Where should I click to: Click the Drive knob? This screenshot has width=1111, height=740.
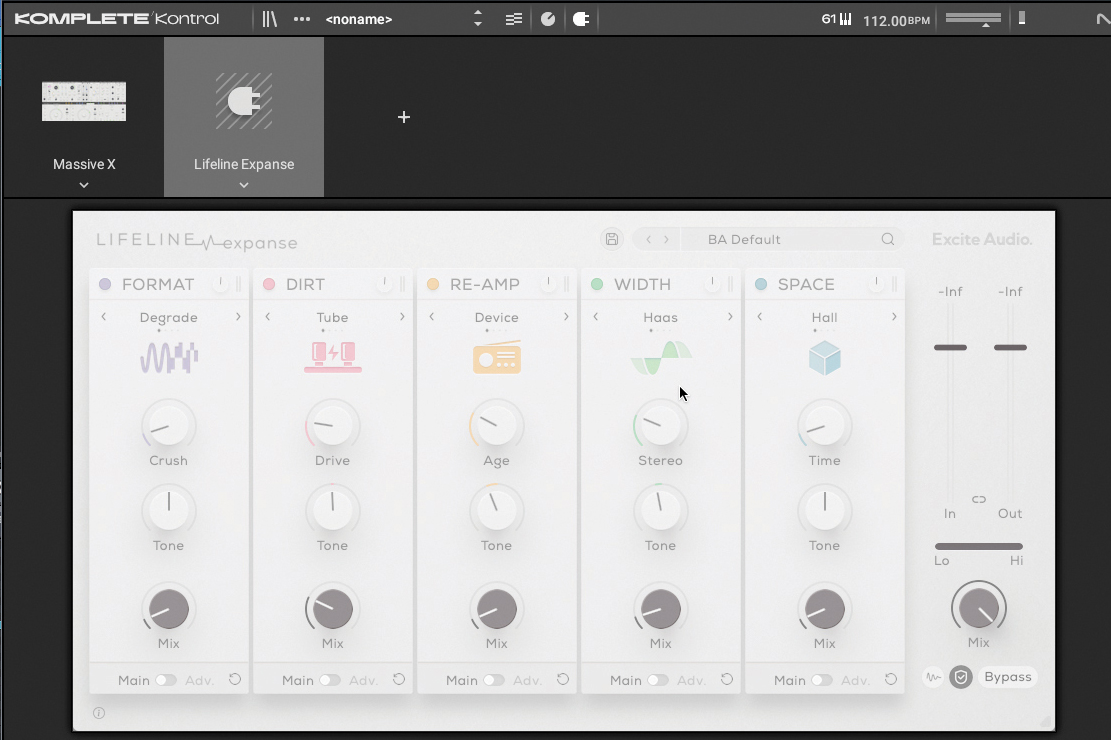tap(332, 425)
